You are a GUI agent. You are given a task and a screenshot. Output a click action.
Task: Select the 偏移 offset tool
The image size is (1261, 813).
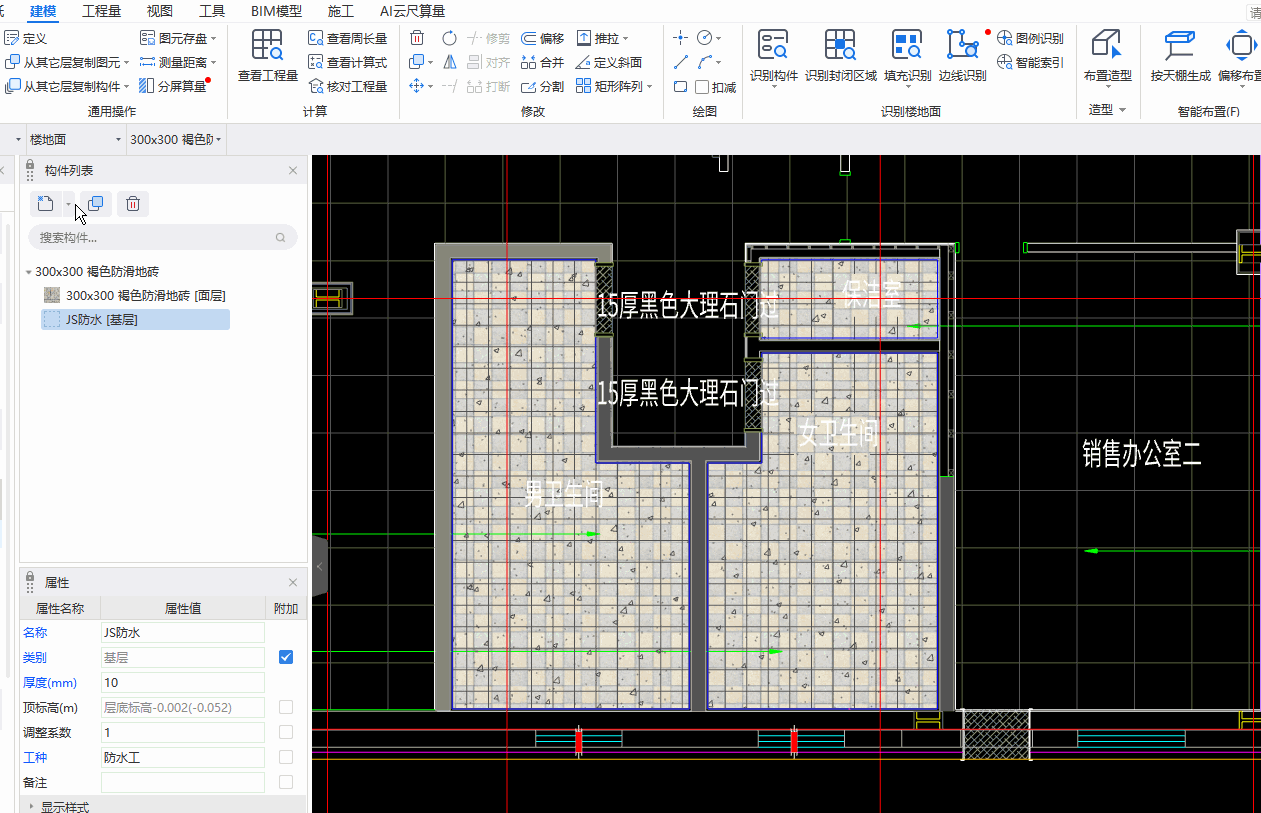pyautogui.click(x=543, y=38)
